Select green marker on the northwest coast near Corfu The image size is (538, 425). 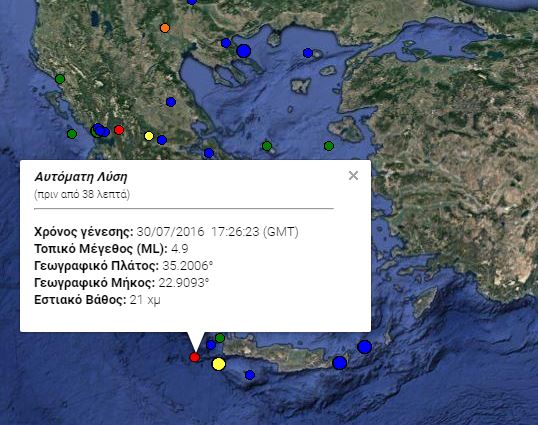(60, 79)
